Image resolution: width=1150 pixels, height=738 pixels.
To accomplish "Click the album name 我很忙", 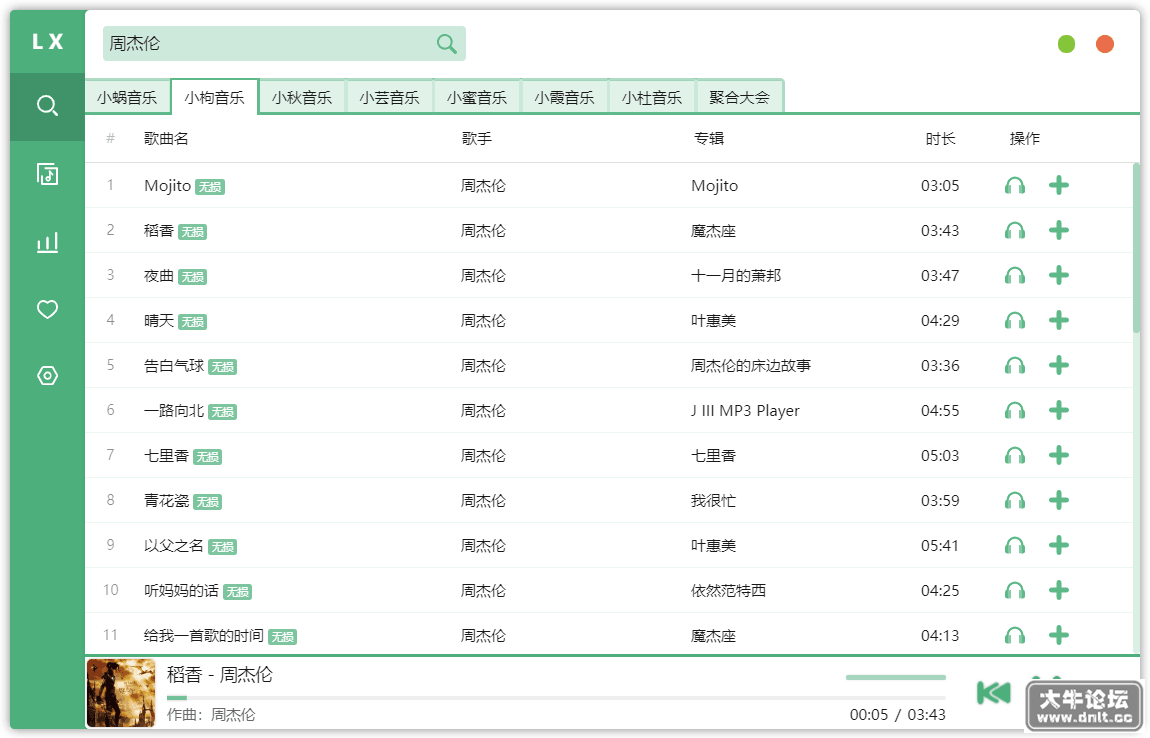I will pyautogui.click(x=714, y=501).
